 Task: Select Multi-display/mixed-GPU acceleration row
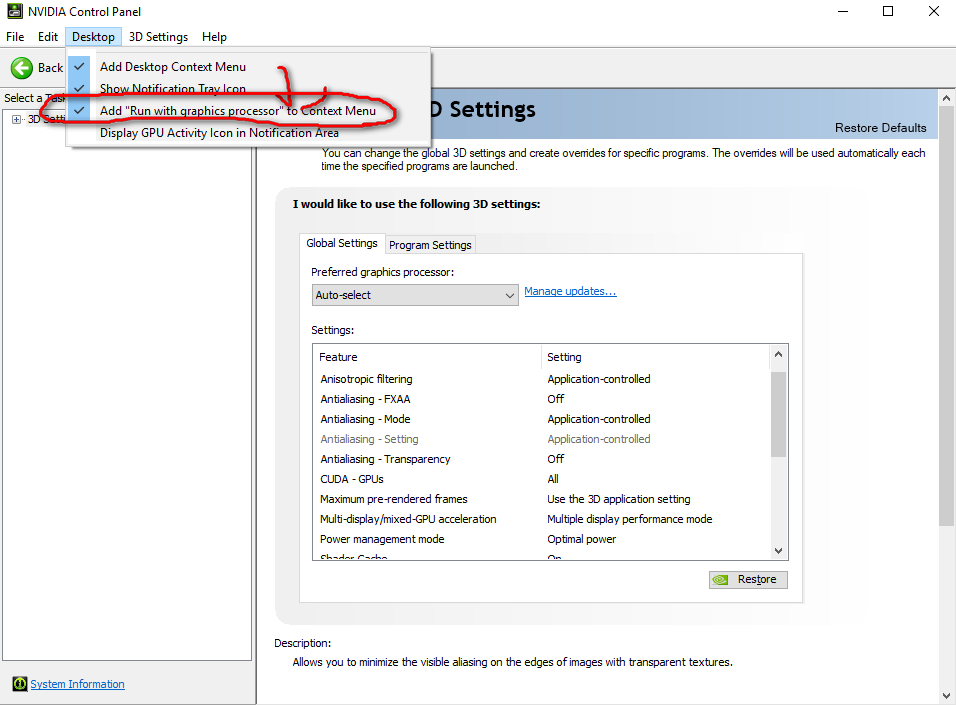click(541, 519)
